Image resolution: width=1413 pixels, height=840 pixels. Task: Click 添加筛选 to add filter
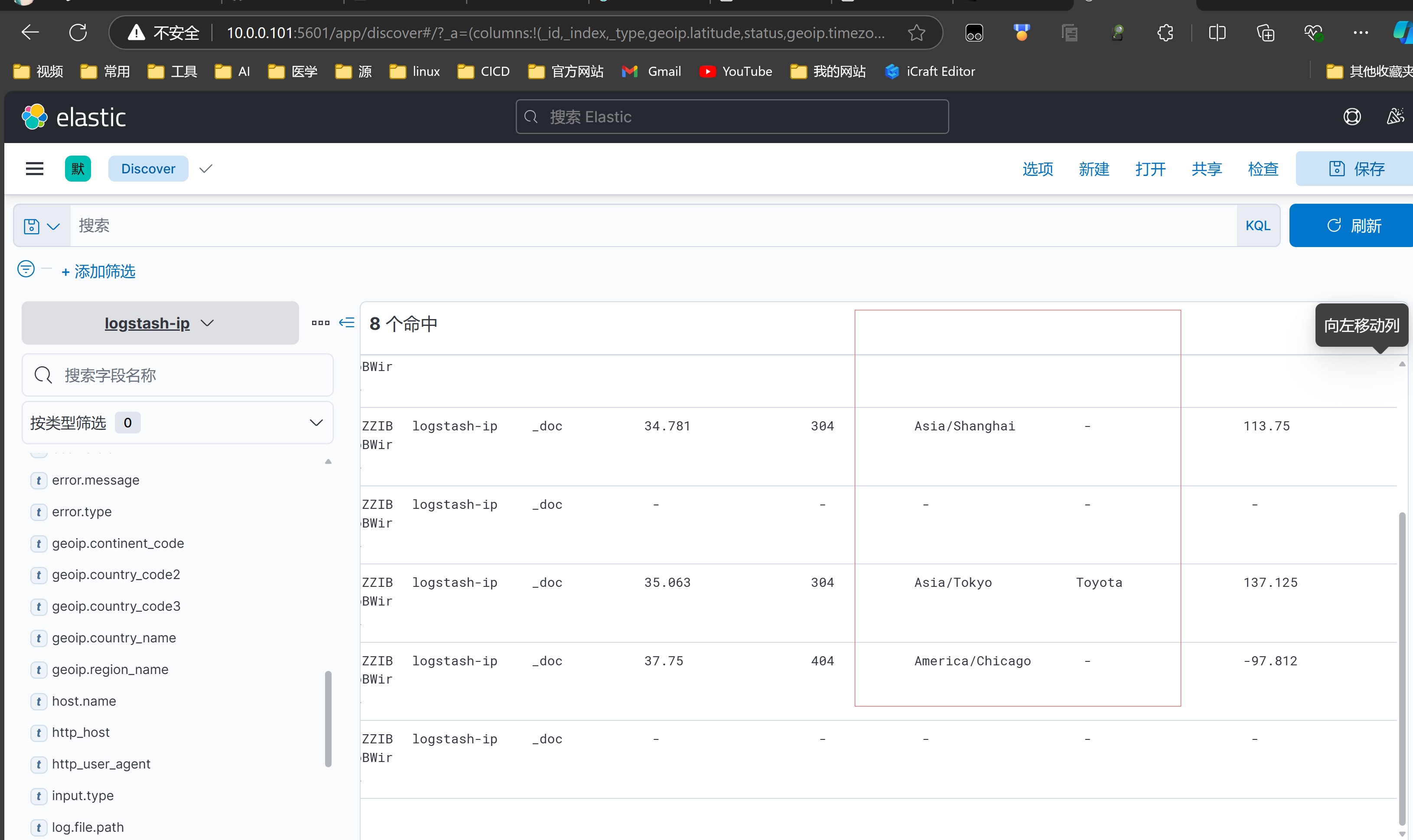98,272
